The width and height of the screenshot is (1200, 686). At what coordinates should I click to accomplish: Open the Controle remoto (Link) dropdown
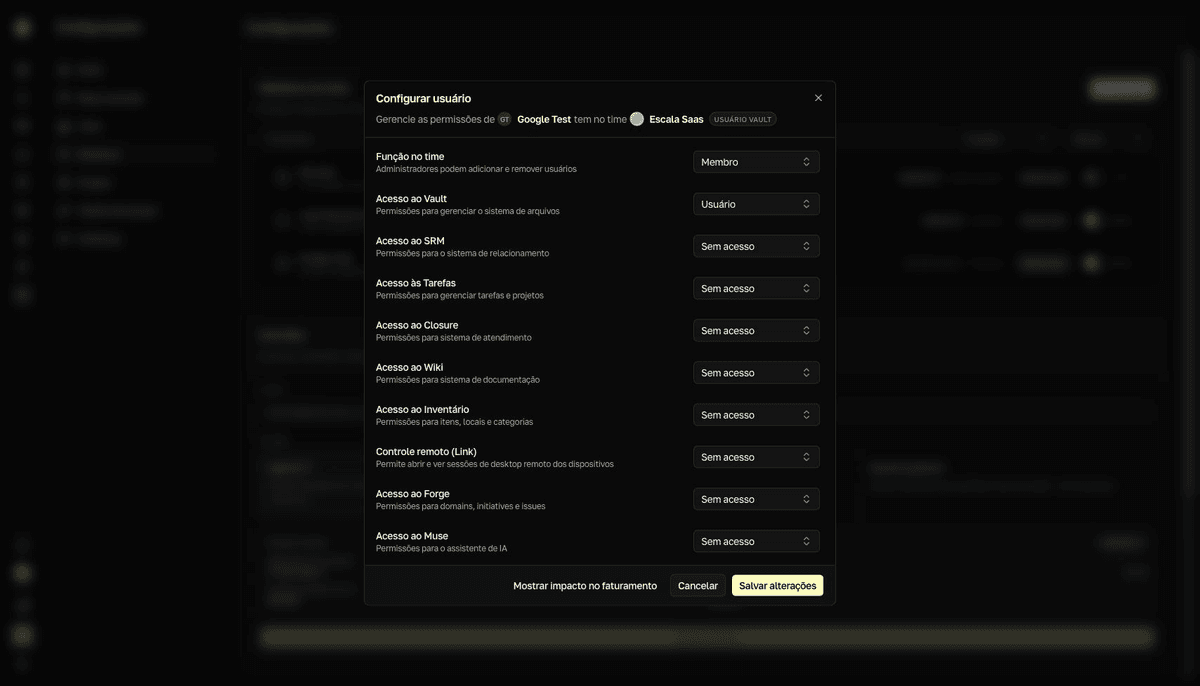756,457
